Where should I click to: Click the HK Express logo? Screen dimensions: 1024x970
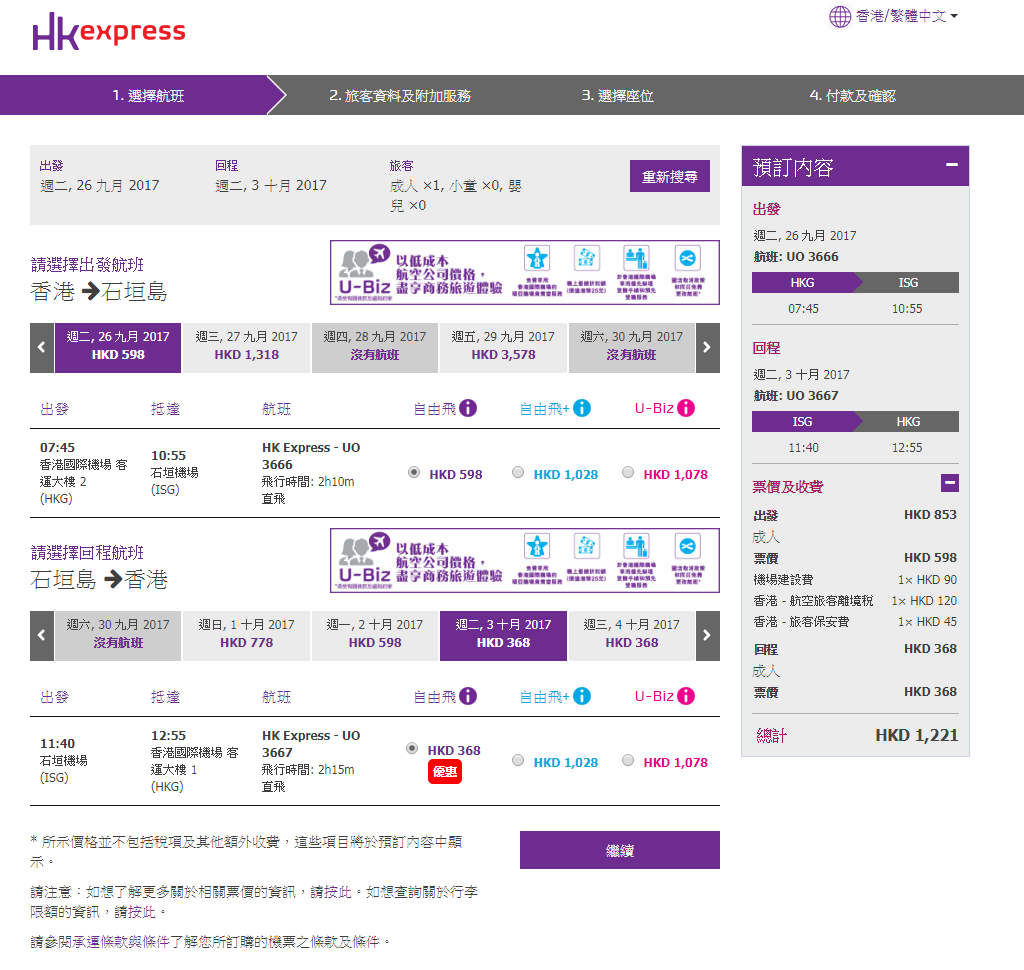point(109,31)
